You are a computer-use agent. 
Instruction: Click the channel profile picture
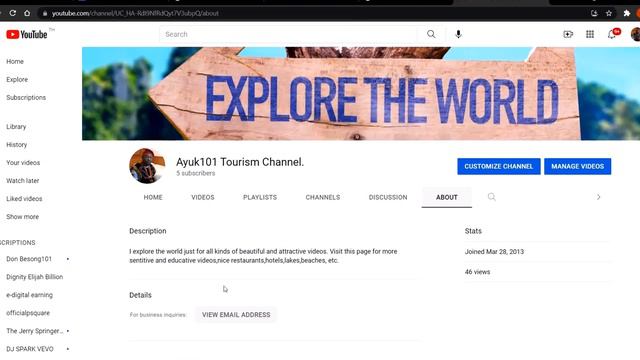click(147, 166)
